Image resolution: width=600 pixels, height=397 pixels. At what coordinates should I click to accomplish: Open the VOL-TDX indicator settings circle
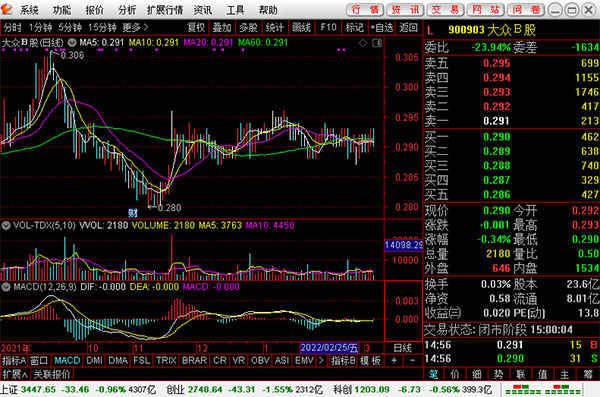tap(6, 225)
